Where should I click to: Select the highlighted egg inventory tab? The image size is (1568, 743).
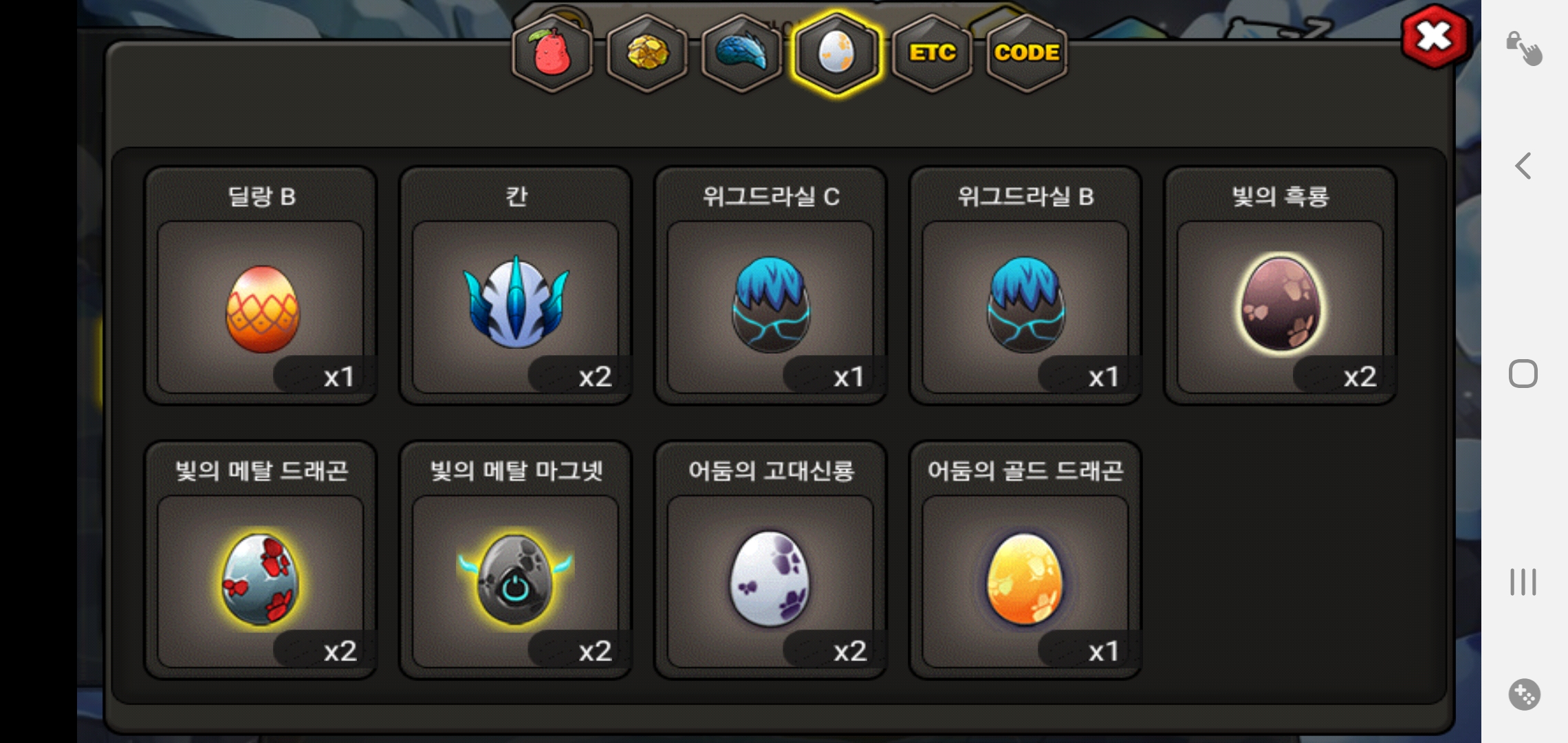836,53
